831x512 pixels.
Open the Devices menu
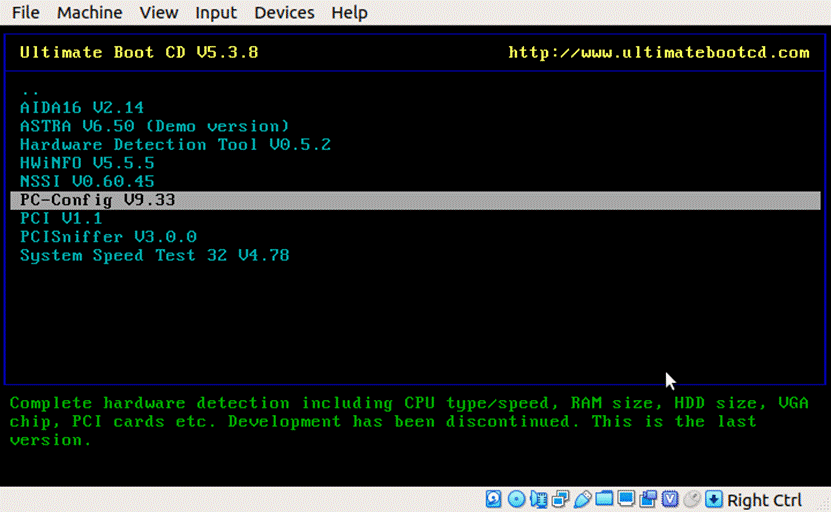[x=284, y=12]
